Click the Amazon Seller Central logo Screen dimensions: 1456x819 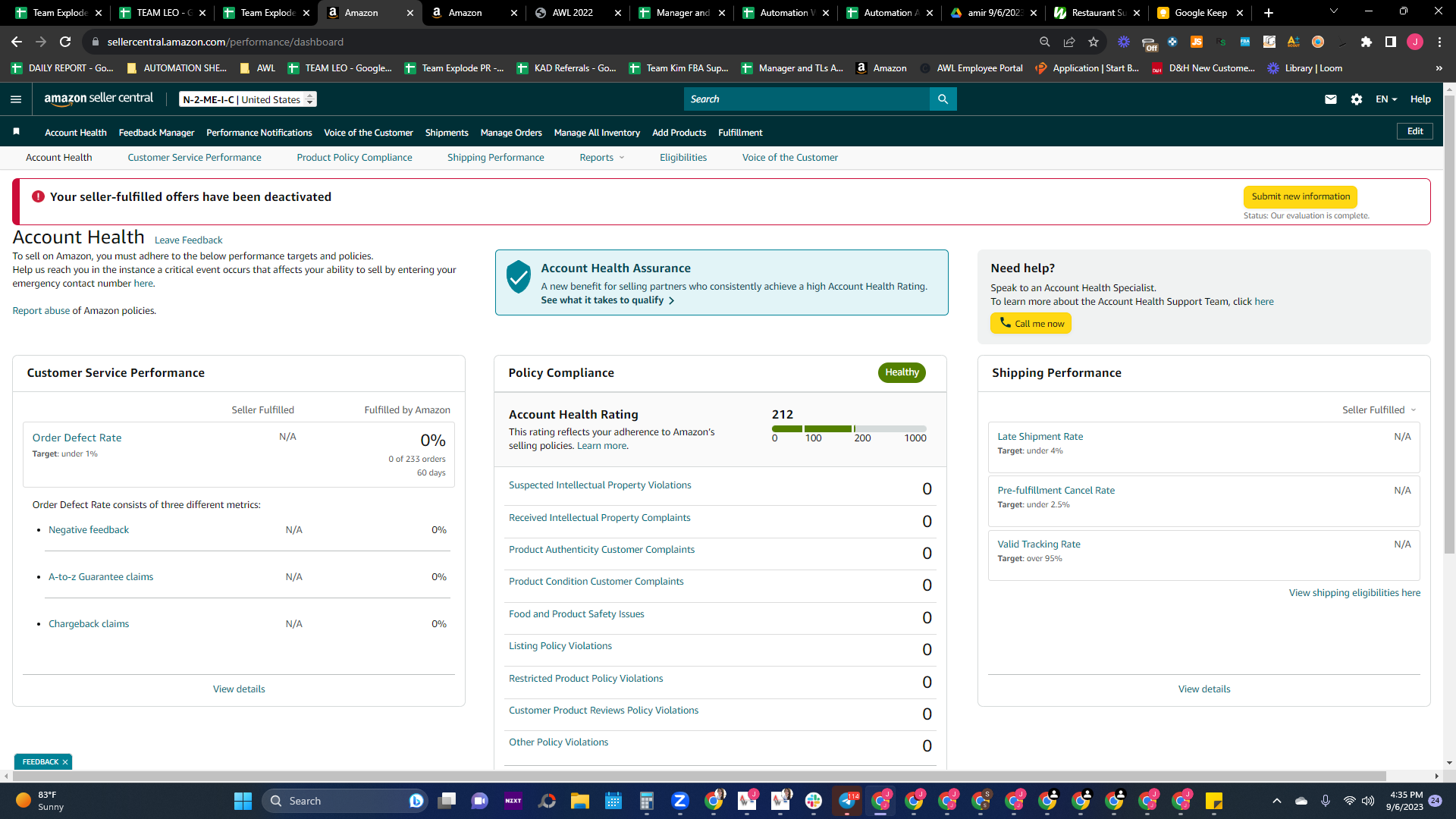coord(99,99)
